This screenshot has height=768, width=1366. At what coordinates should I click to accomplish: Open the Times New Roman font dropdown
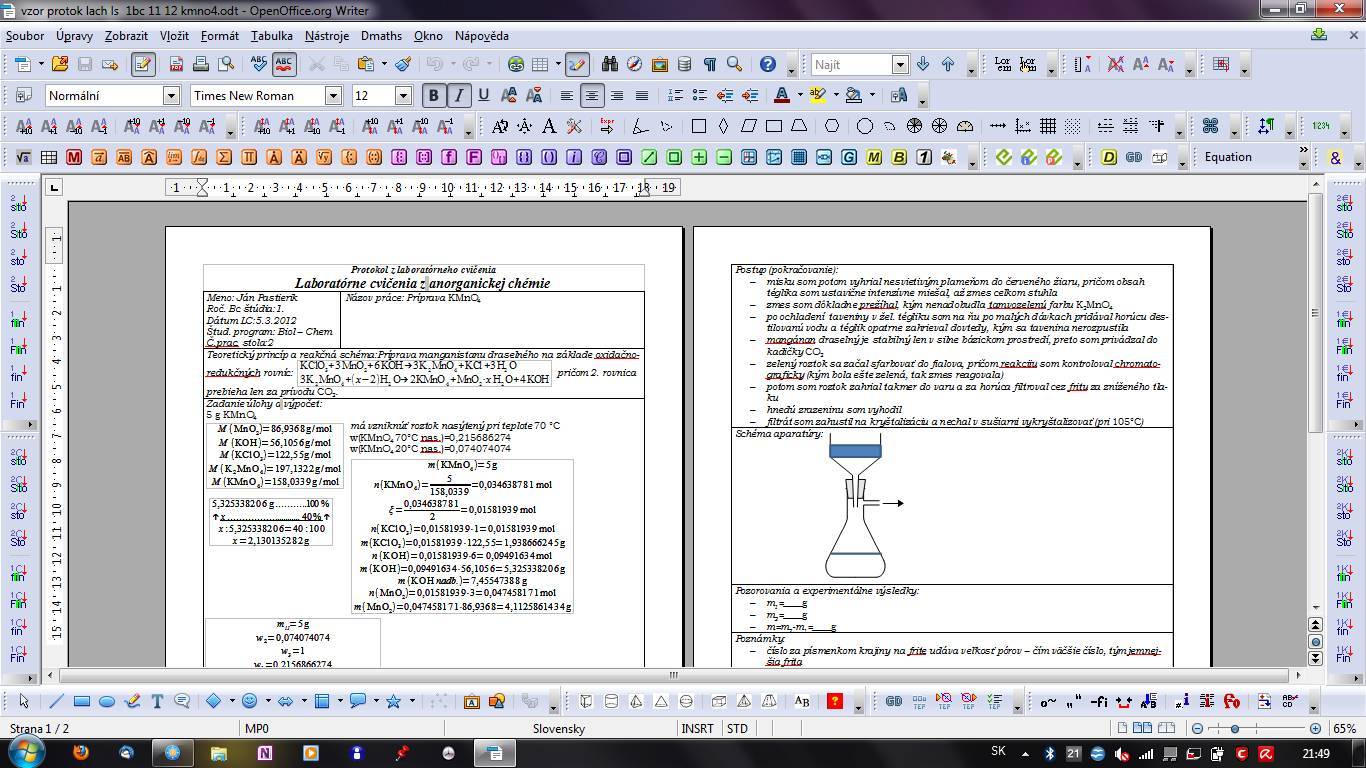[x=334, y=96]
